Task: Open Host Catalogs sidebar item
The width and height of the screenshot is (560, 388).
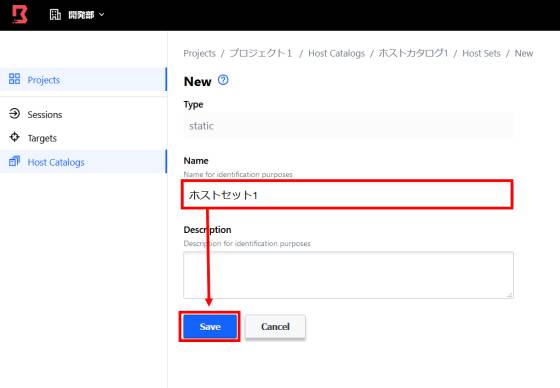Action: click(x=84, y=162)
